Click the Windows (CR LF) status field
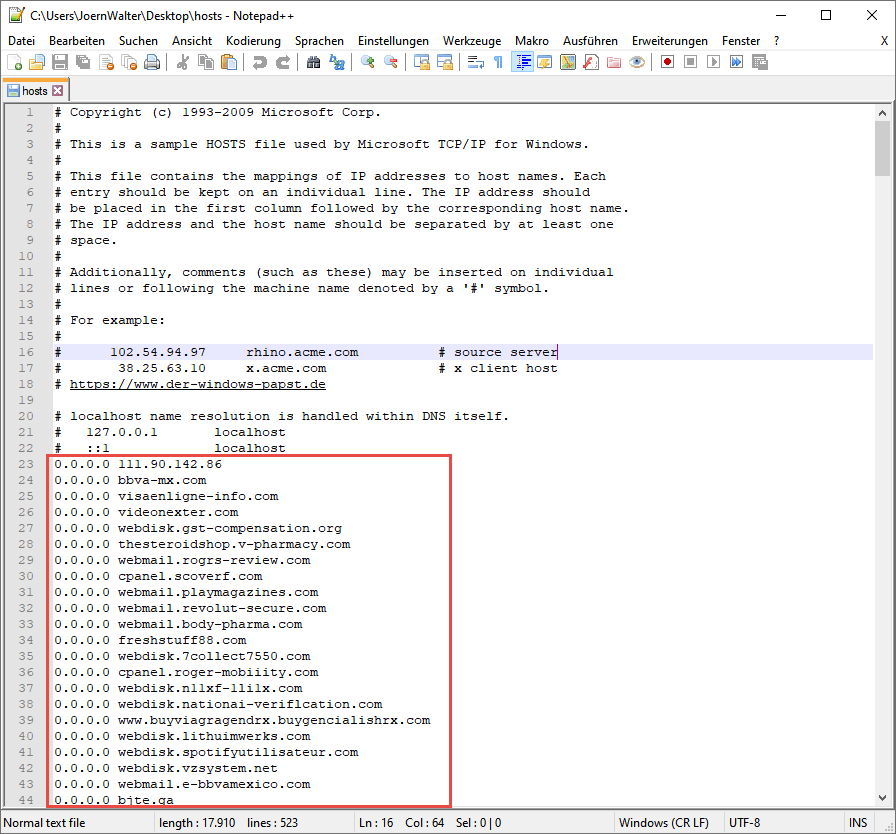The height and width of the screenshot is (834, 896). pos(664,823)
